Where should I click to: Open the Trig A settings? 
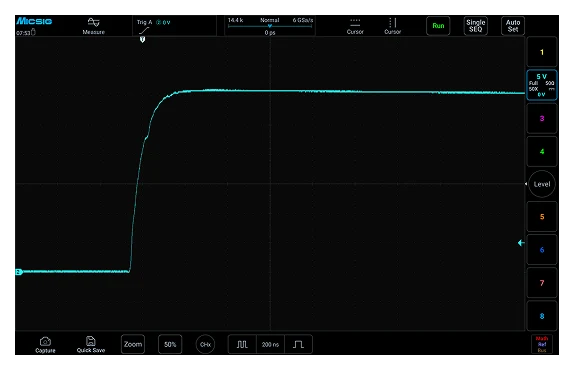tap(154, 26)
